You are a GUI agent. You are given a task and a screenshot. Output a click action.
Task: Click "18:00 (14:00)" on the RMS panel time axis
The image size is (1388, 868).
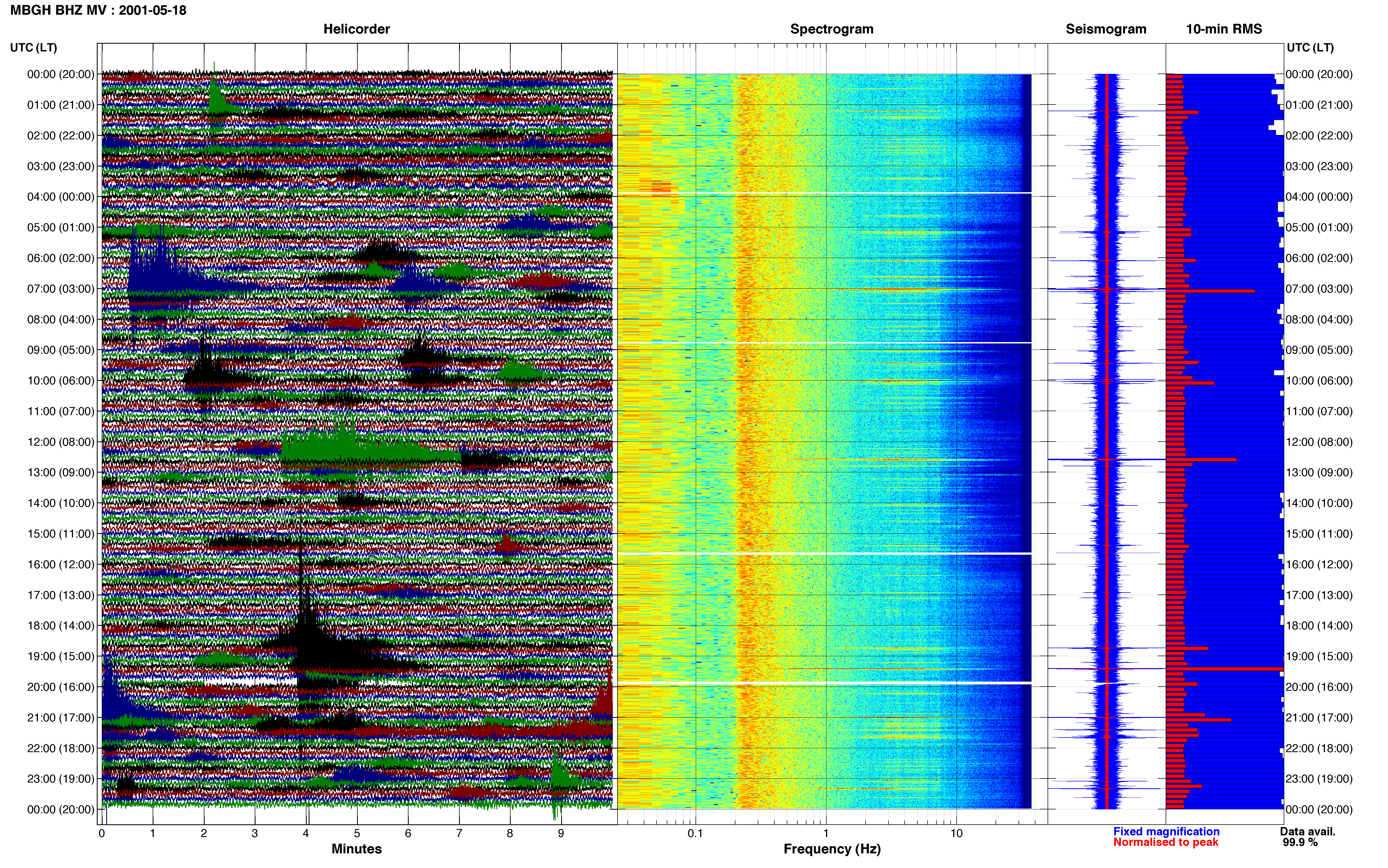click(x=1319, y=626)
